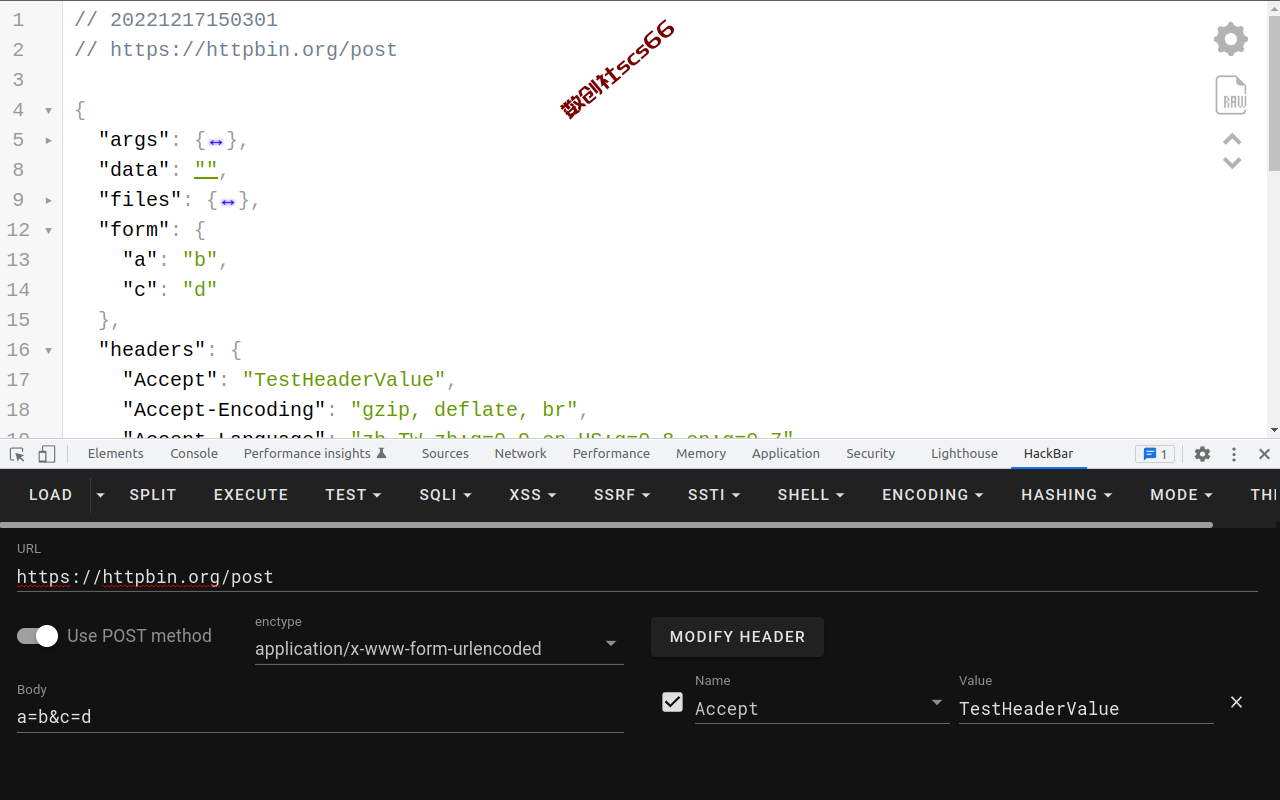The height and width of the screenshot is (800, 1280).
Task: Focus the Body input field
Action: pos(320,717)
